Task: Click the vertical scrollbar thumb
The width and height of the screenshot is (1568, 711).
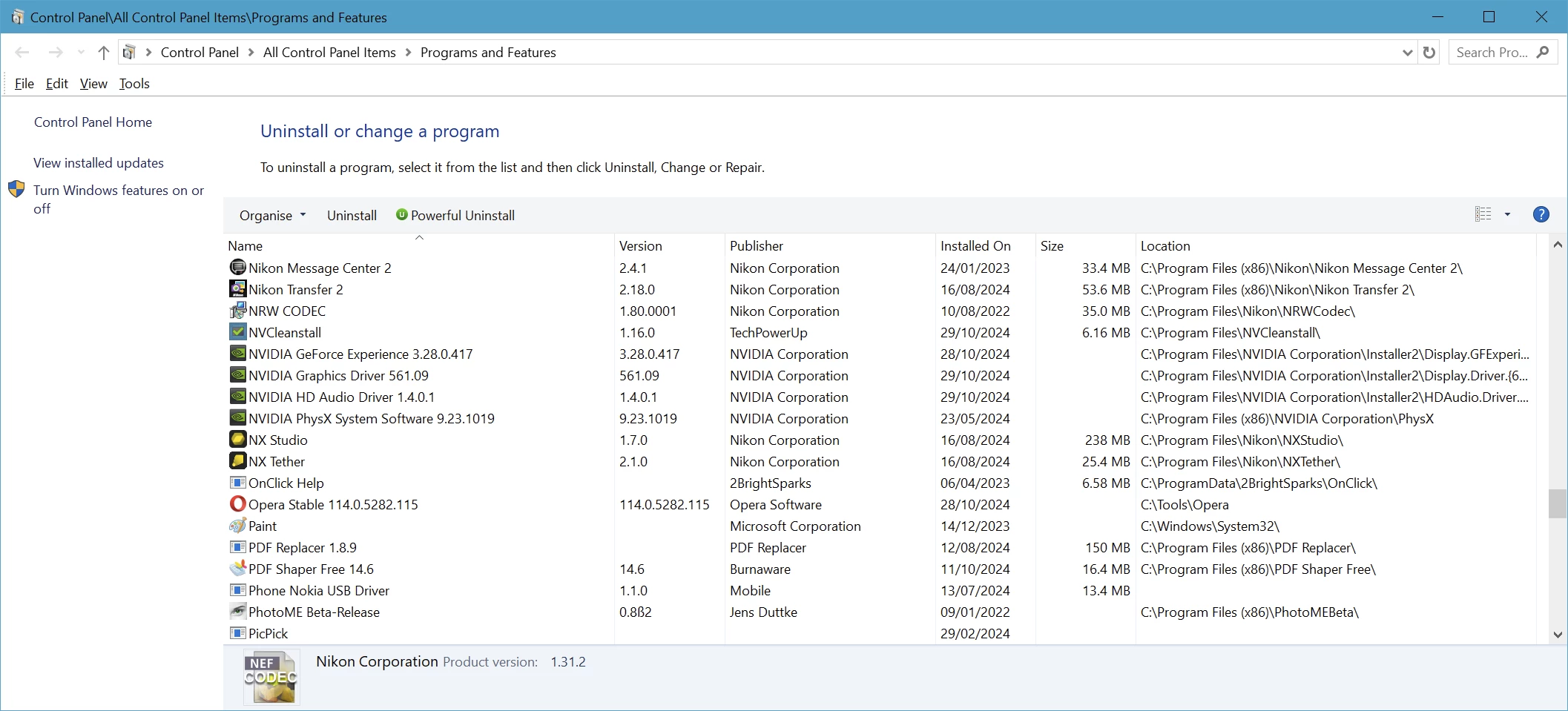Action: [x=1557, y=504]
